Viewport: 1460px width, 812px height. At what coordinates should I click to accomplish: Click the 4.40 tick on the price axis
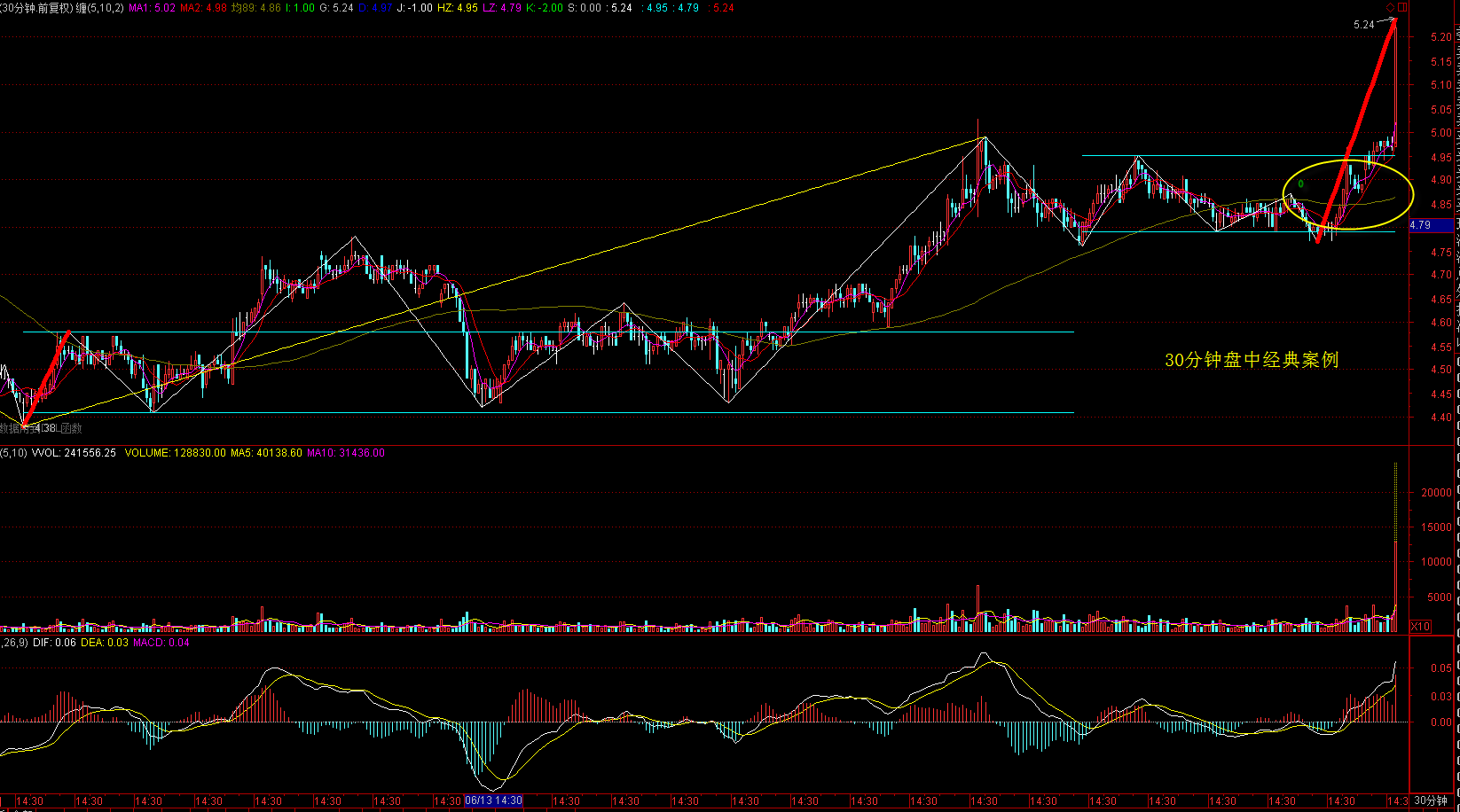pyautogui.click(x=1440, y=418)
